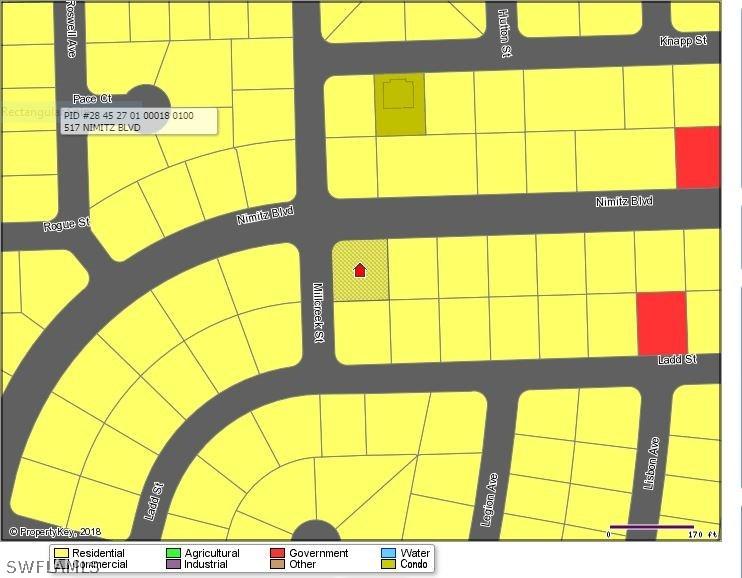Click the Government legend label

[x=318, y=553]
